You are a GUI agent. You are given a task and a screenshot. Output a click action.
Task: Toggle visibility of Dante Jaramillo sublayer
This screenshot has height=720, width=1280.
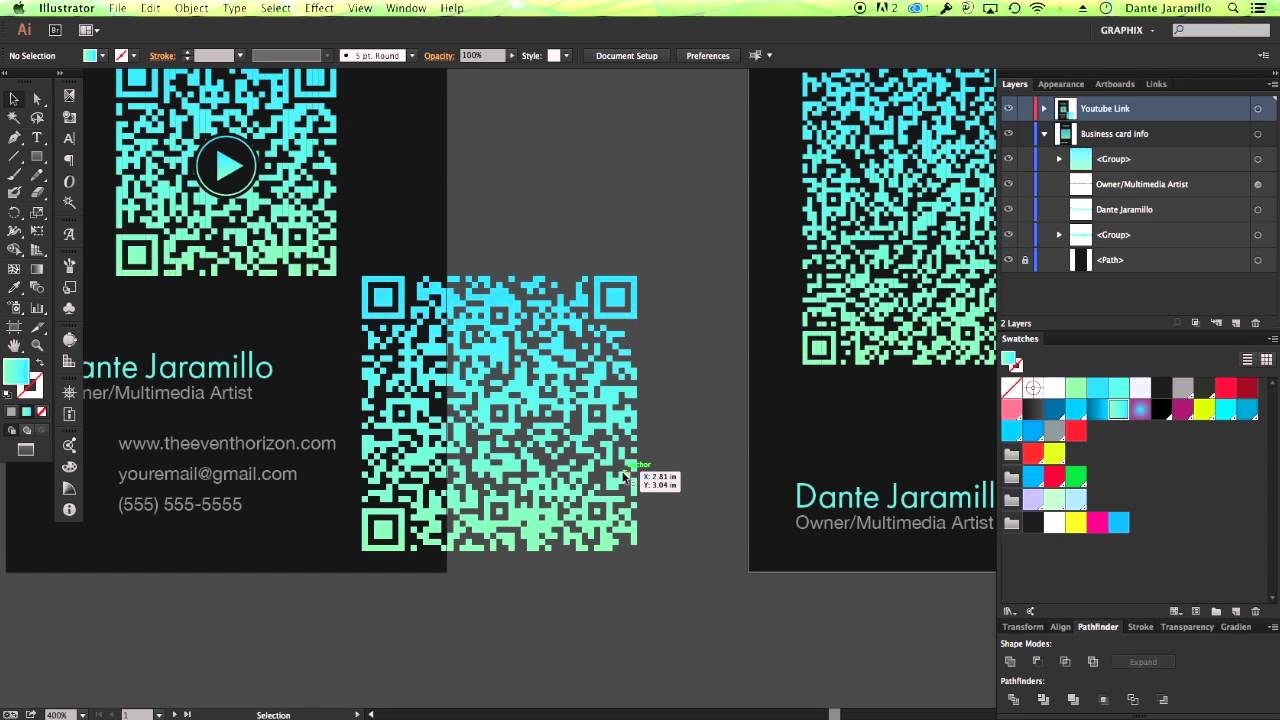[x=1008, y=209]
